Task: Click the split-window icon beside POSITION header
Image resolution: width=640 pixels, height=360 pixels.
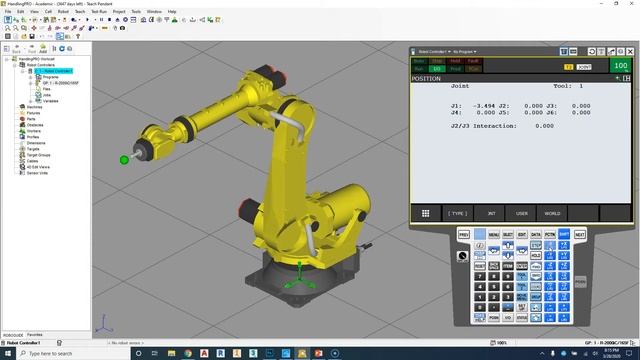Action: [x=627, y=78]
